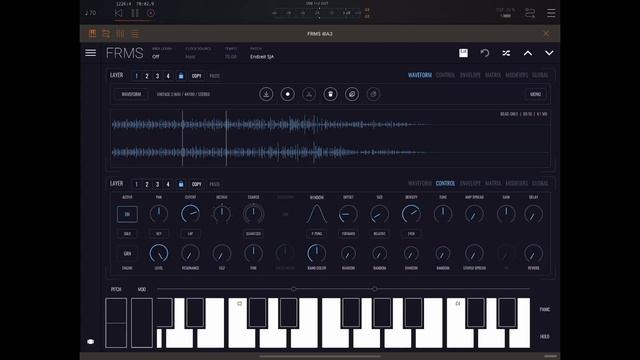Toggle the layer Active ON button
Image resolution: width=640 pixels, height=360 pixels.
click(127, 214)
